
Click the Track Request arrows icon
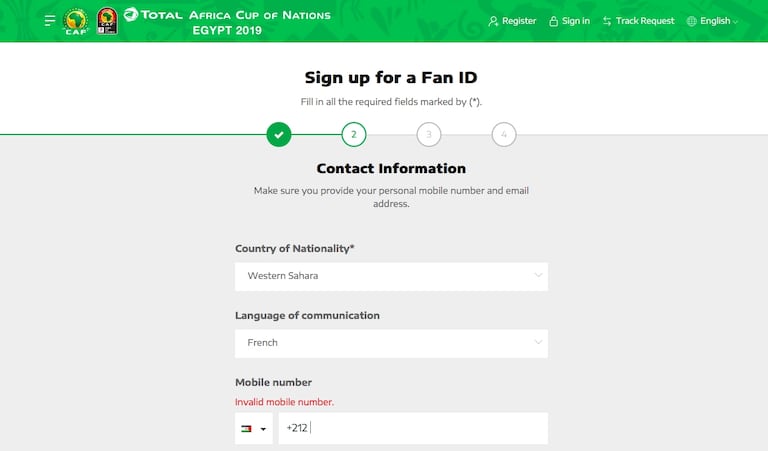[x=607, y=21]
